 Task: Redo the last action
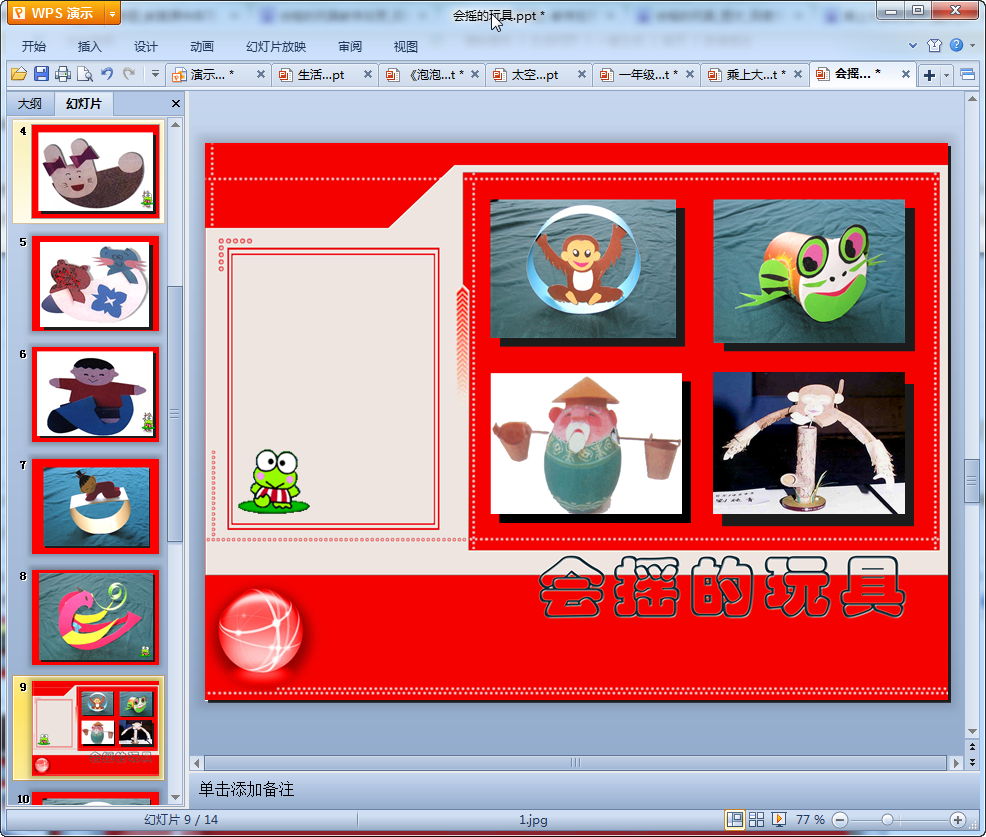point(129,74)
